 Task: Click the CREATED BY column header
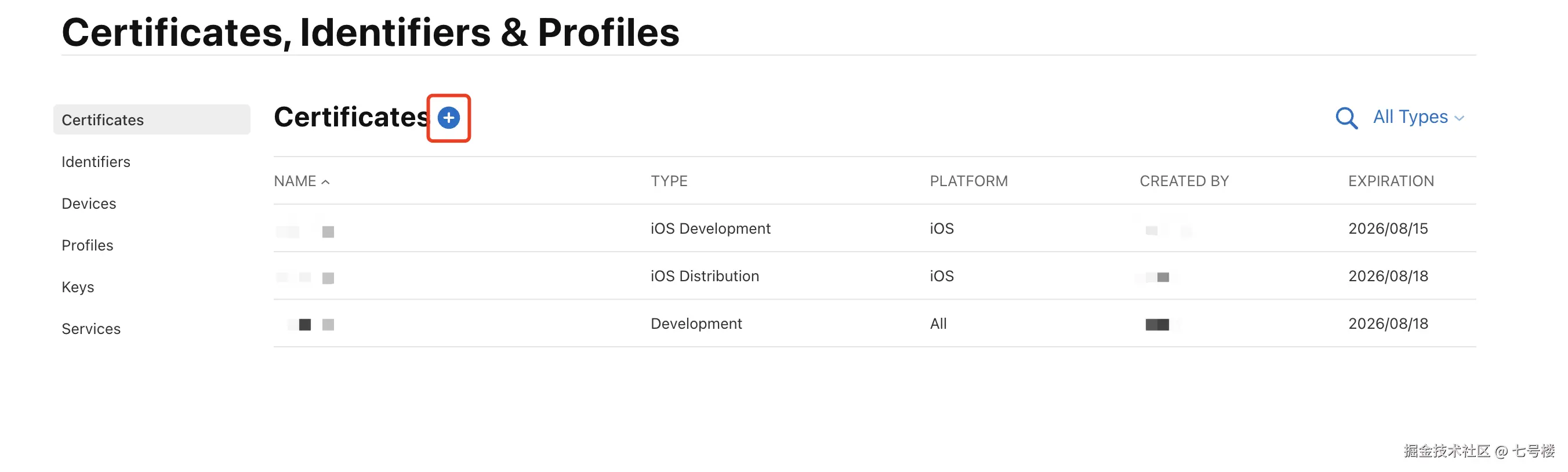[x=1184, y=181]
